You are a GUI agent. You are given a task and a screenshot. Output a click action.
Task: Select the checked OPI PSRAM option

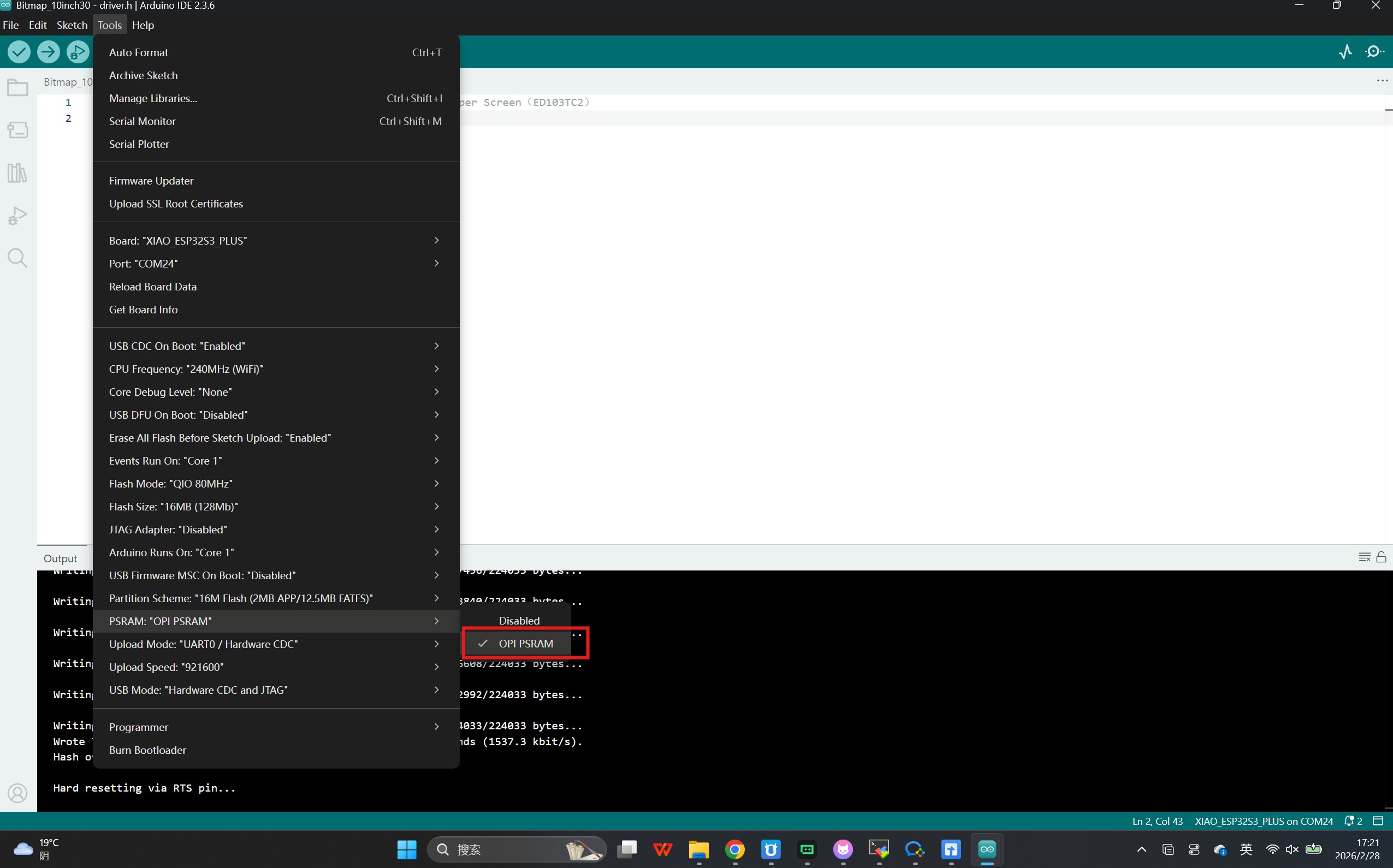coord(525,644)
